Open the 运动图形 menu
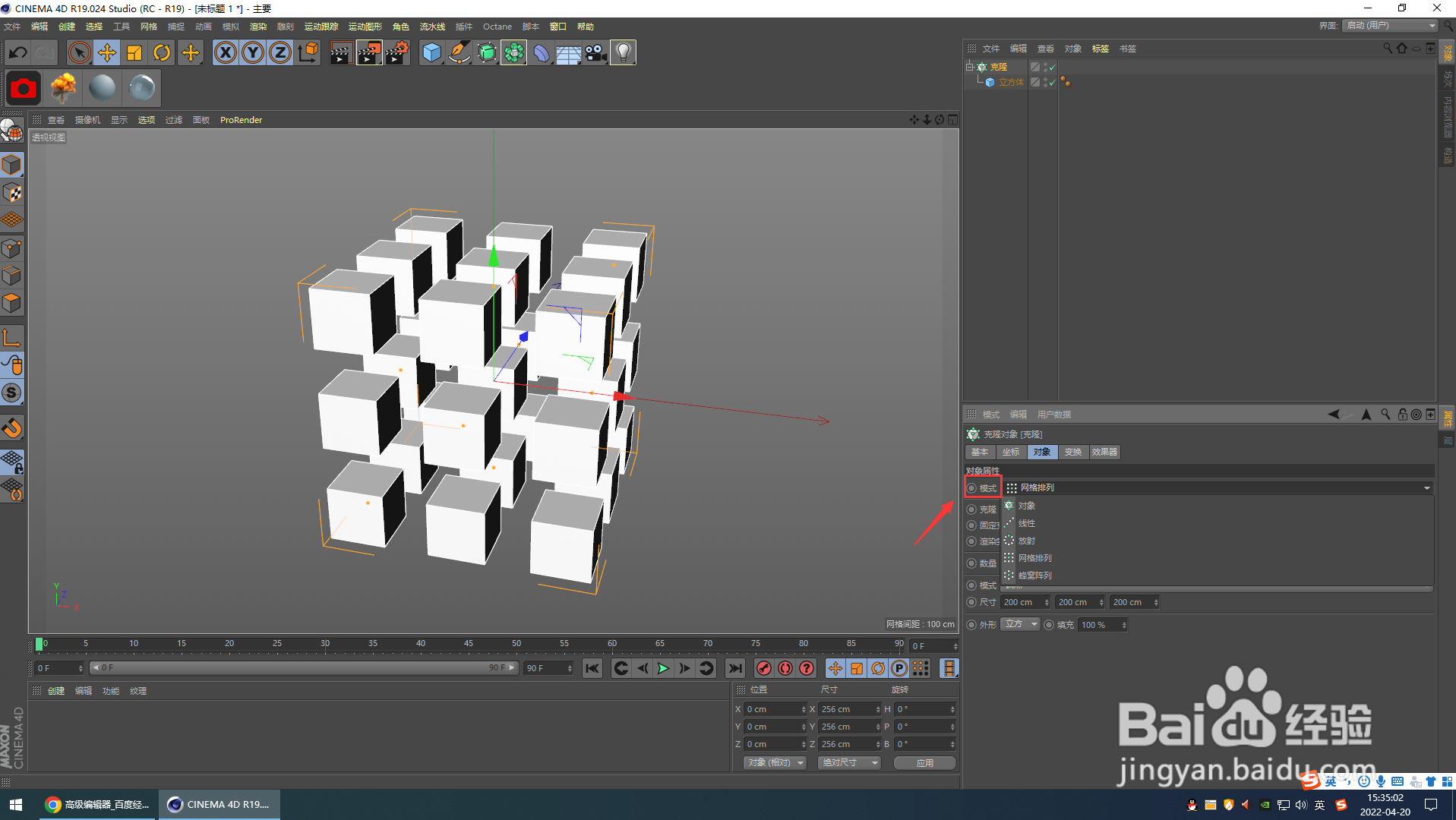Image resolution: width=1456 pixels, height=820 pixels. (365, 27)
